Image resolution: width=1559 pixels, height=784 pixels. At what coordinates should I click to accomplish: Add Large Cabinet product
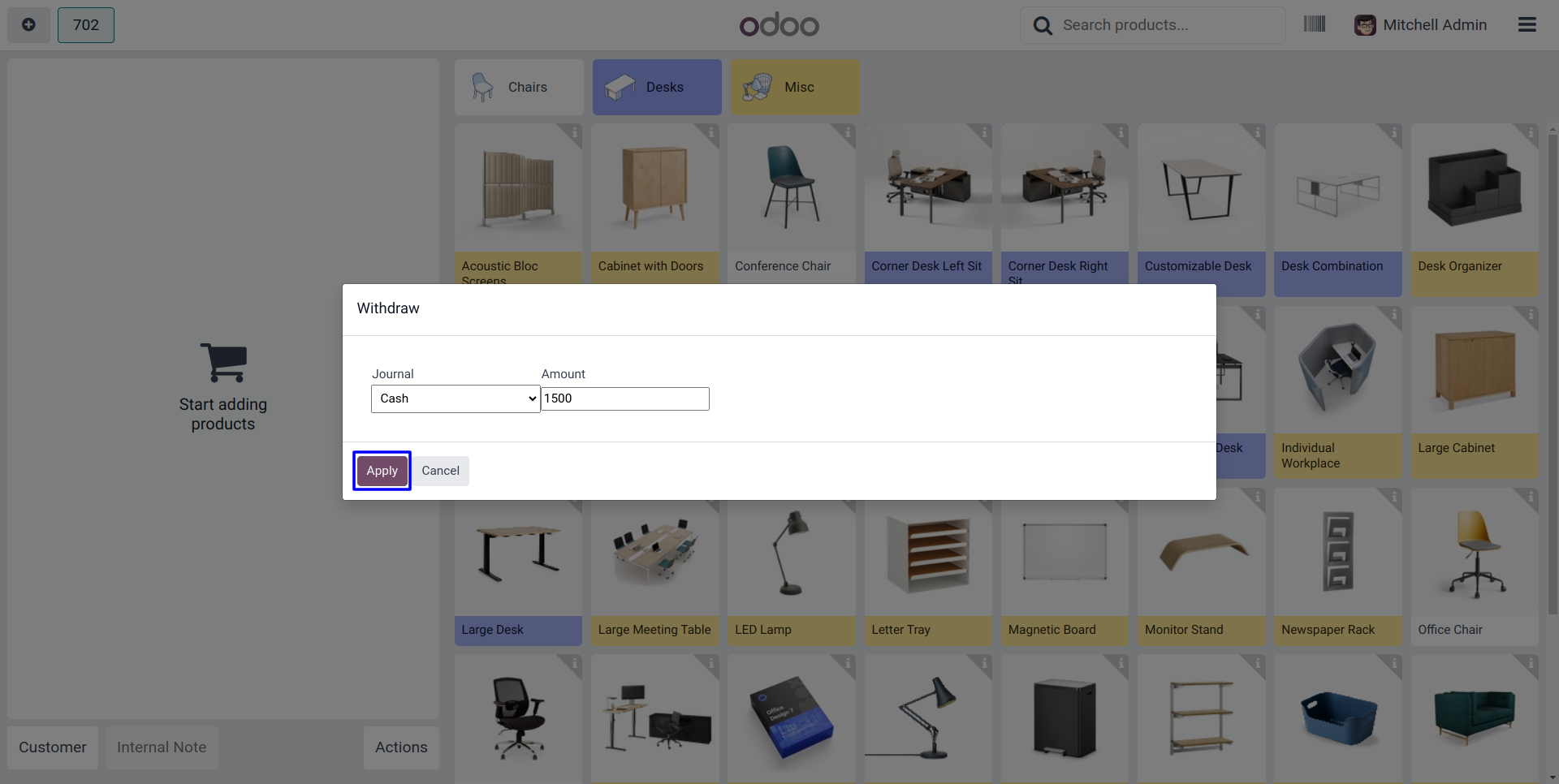(x=1475, y=391)
